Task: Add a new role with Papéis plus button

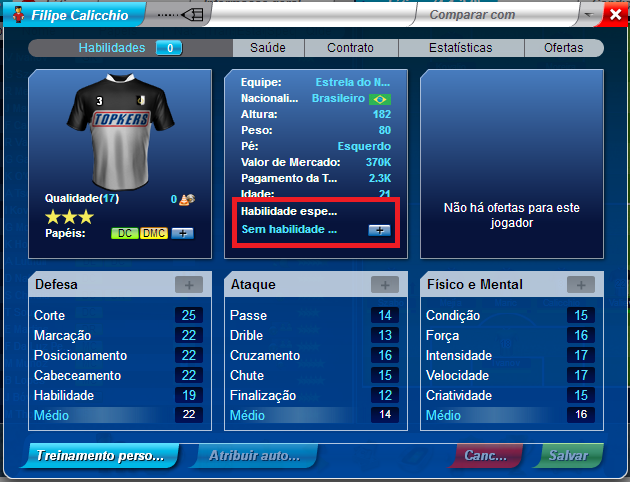Action: click(182, 233)
